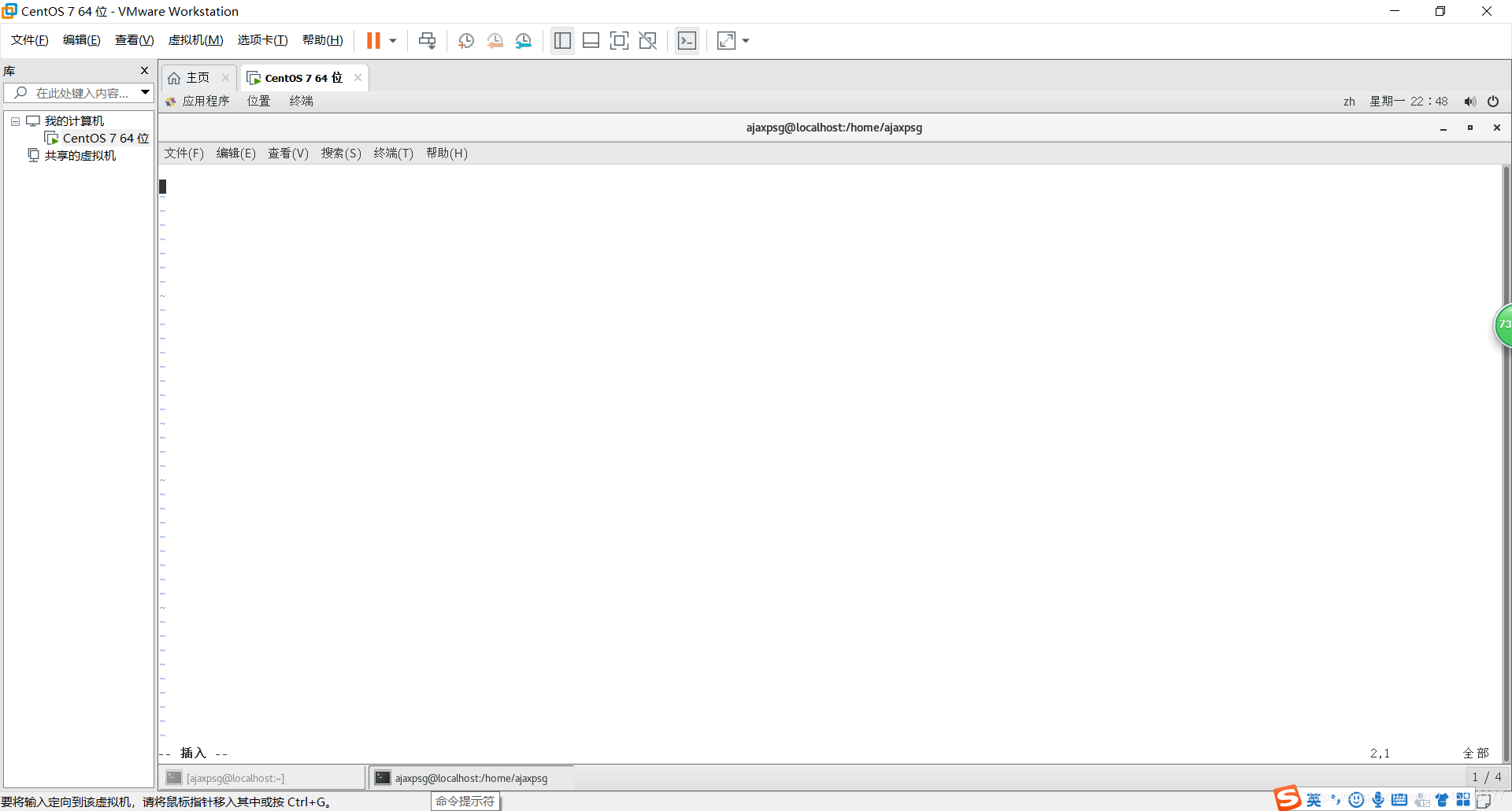Open the clock showing 星期一 22:48
The image size is (1512, 811).
click(x=1408, y=102)
